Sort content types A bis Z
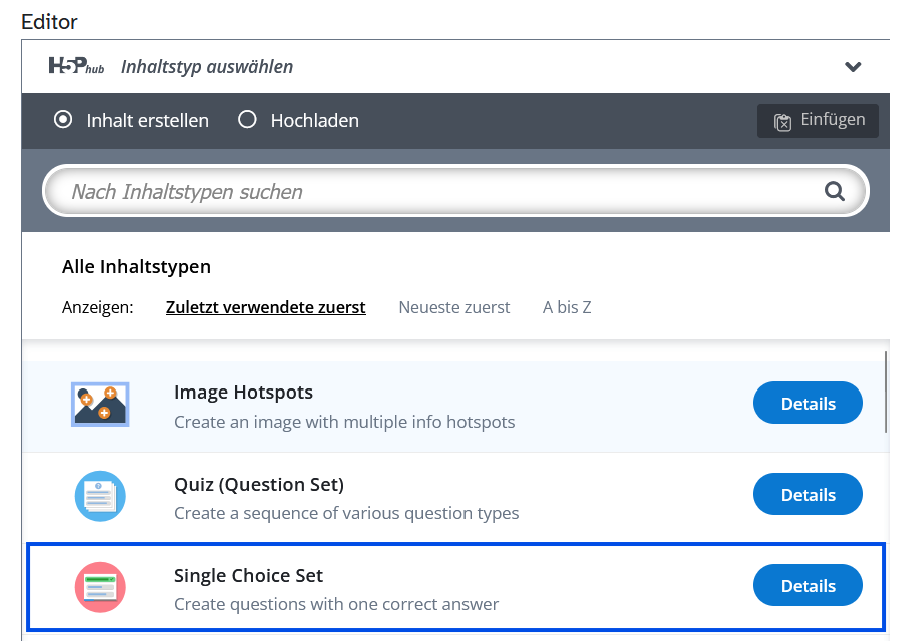Image resolution: width=924 pixels, height=641 pixels. click(x=567, y=307)
